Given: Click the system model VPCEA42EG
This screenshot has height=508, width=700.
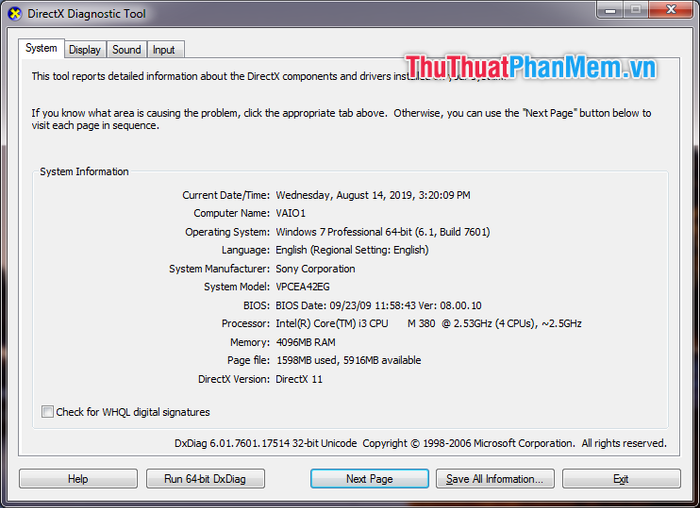Looking at the screenshot, I should (303, 287).
